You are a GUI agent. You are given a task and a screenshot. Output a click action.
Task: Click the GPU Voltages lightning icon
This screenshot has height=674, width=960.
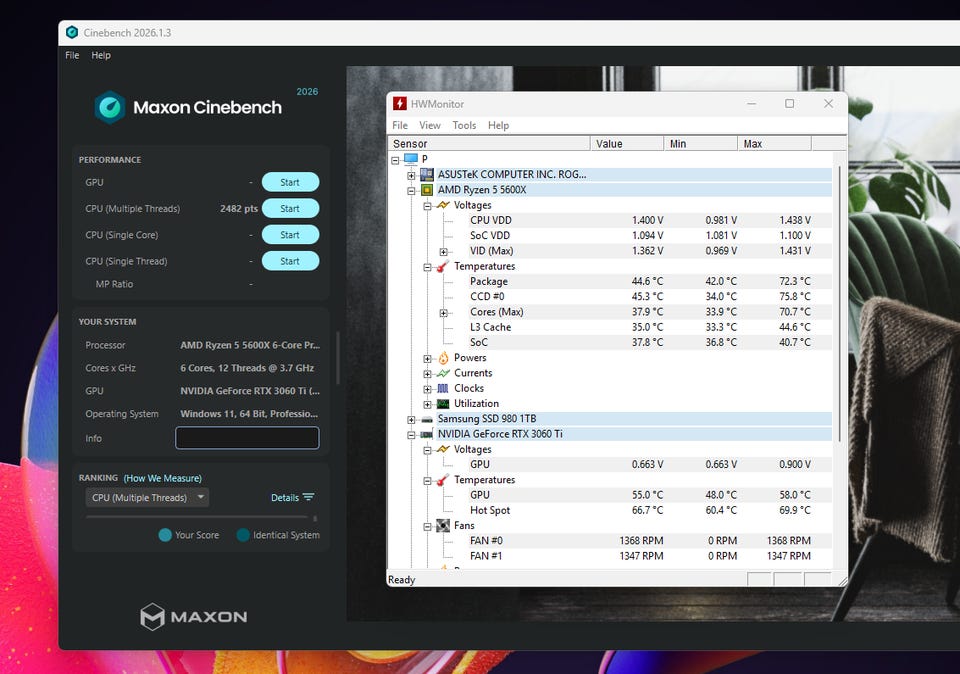point(443,449)
